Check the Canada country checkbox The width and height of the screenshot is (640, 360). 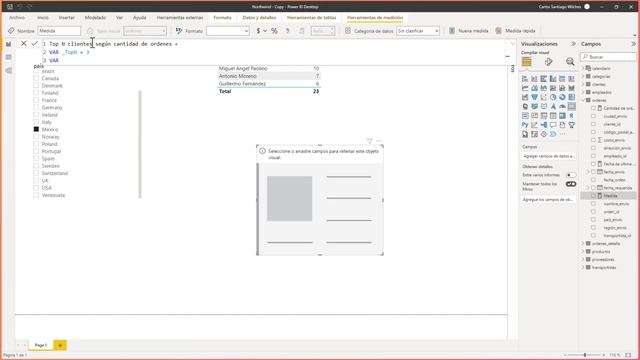click(36, 78)
